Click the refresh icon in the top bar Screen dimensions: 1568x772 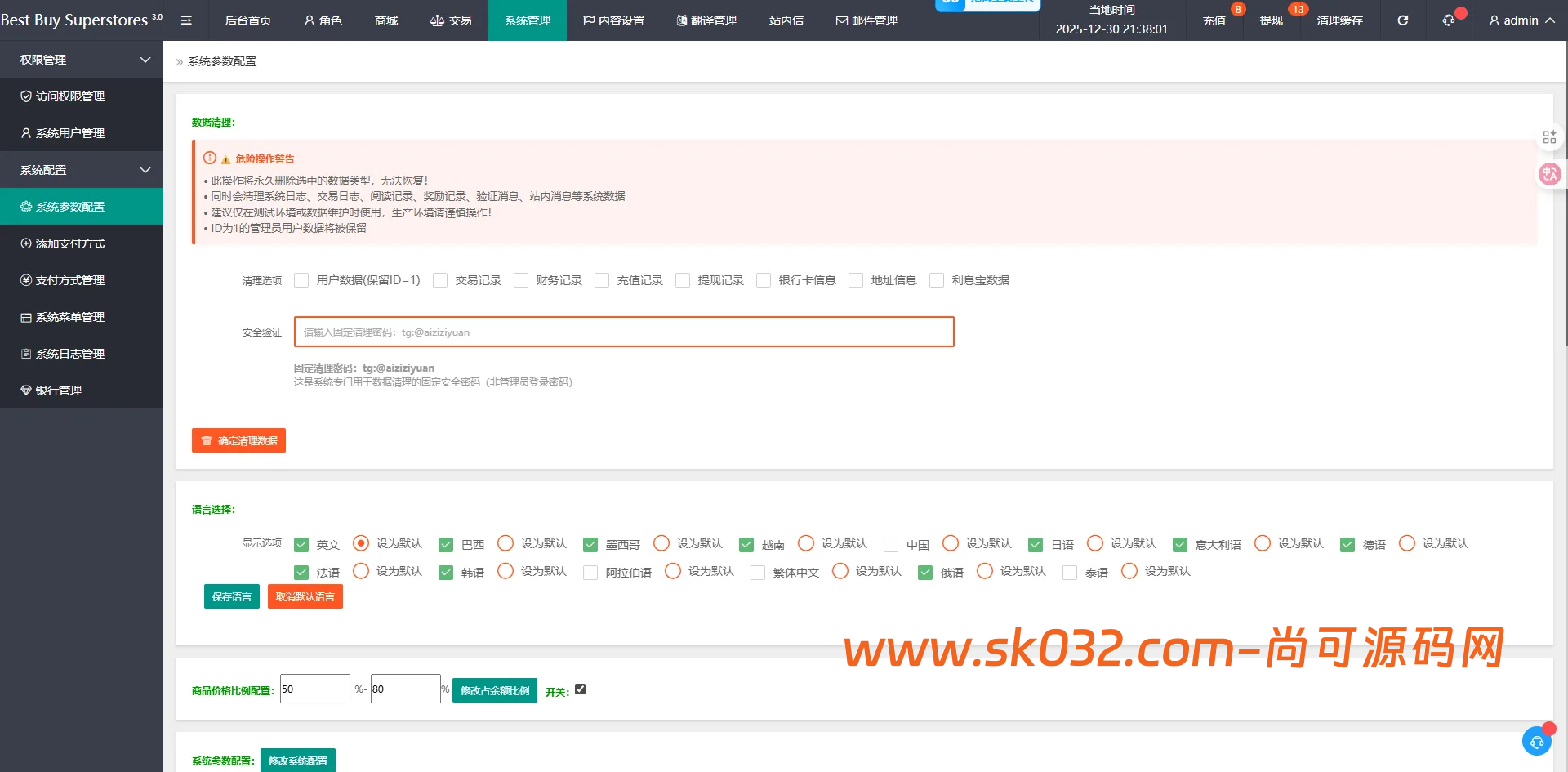1402,20
